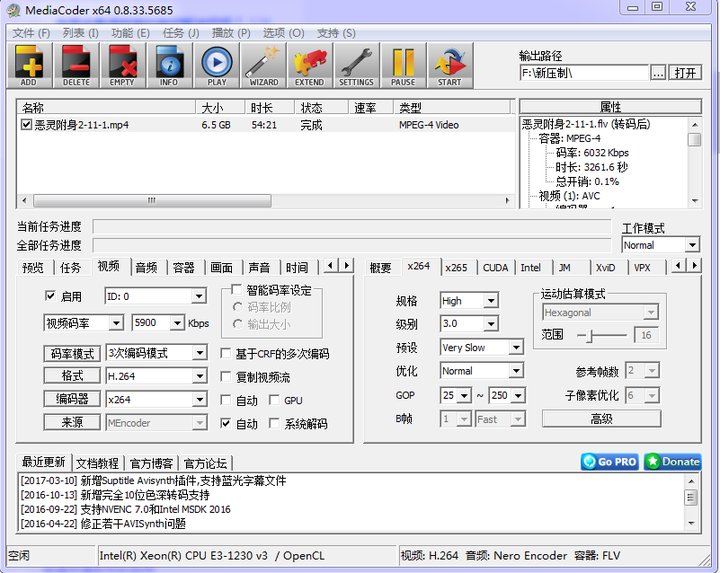The width and height of the screenshot is (720, 573).
Task: Click the 来源 button
Action: coord(72,422)
